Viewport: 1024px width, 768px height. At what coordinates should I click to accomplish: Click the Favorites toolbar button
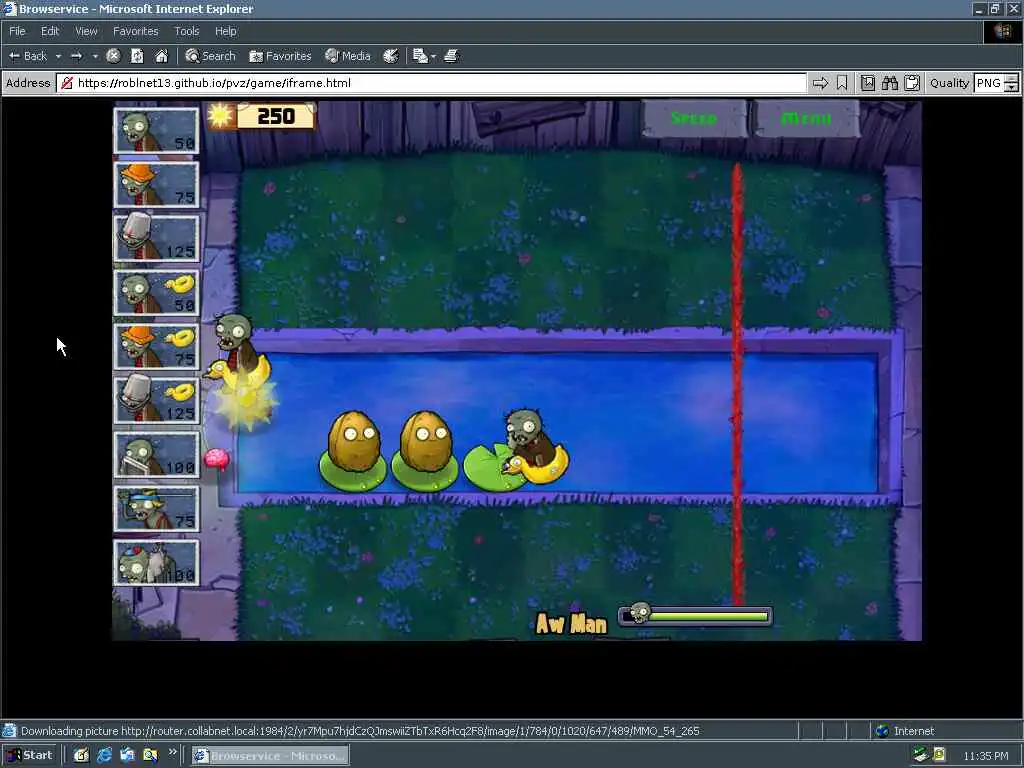[280, 56]
